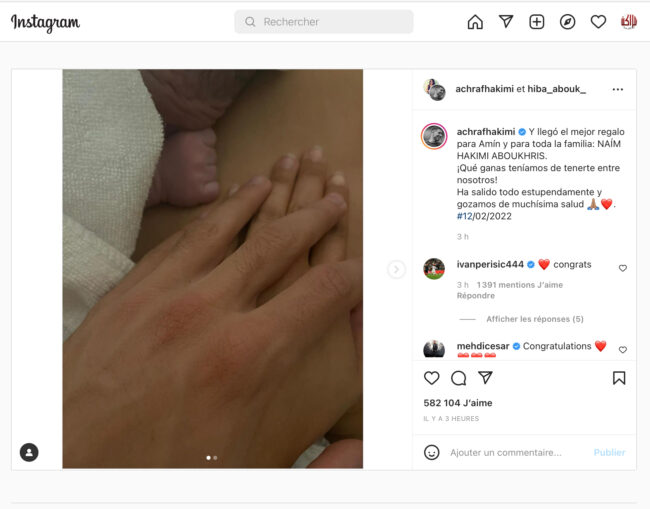Open emoji picker smiley icon
This screenshot has width=650, height=509.
pyautogui.click(x=432, y=452)
